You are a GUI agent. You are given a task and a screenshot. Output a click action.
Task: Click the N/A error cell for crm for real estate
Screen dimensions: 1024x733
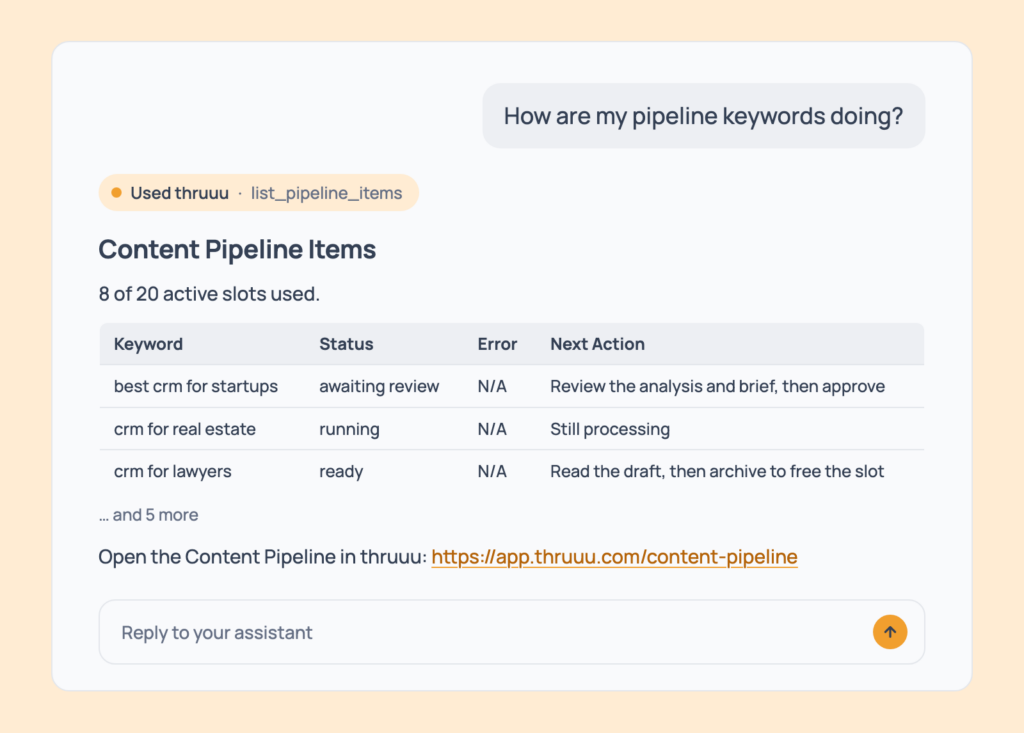click(492, 429)
